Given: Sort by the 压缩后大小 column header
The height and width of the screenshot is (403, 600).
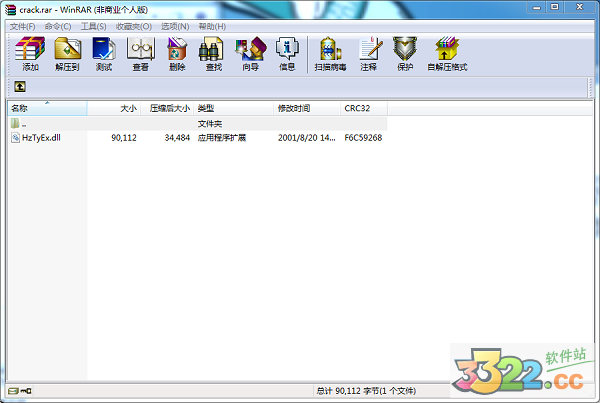Looking at the screenshot, I should (x=167, y=108).
